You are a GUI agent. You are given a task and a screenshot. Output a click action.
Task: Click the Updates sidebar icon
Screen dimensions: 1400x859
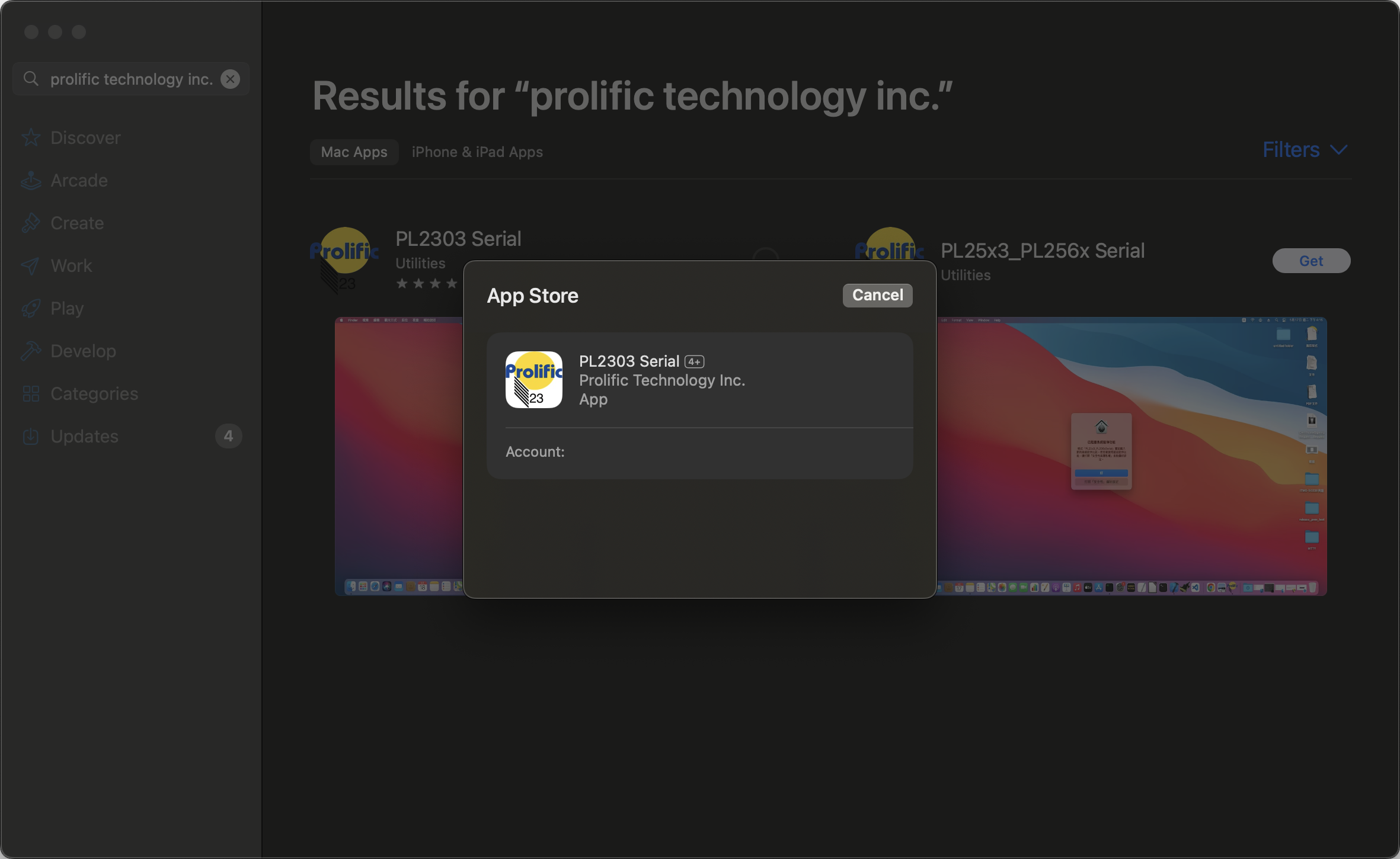(31, 435)
